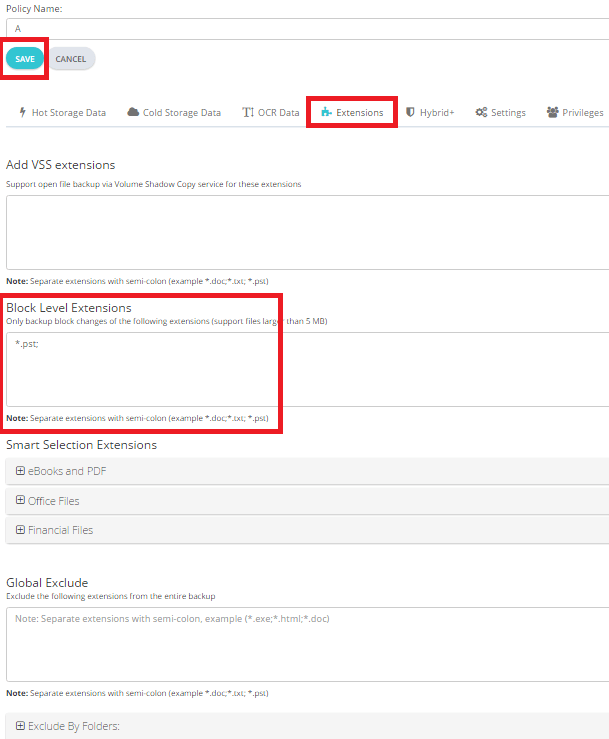Click the SAVE button
Viewport: 609px width, 739px height.
coord(25,59)
